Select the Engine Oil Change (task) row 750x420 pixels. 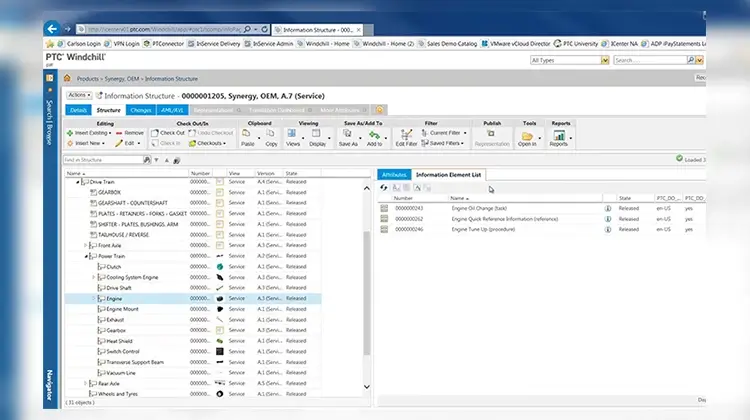point(541,209)
